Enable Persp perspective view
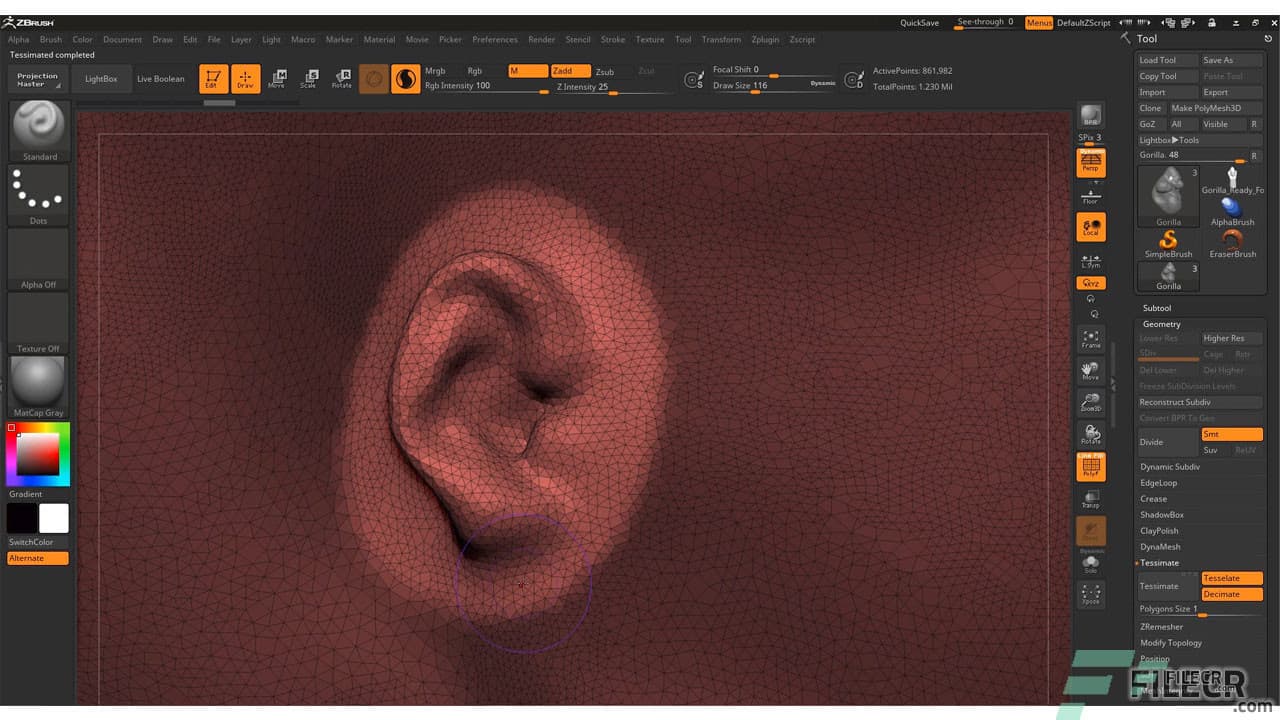Viewport: 1280px width, 720px height. coord(1091,162)
